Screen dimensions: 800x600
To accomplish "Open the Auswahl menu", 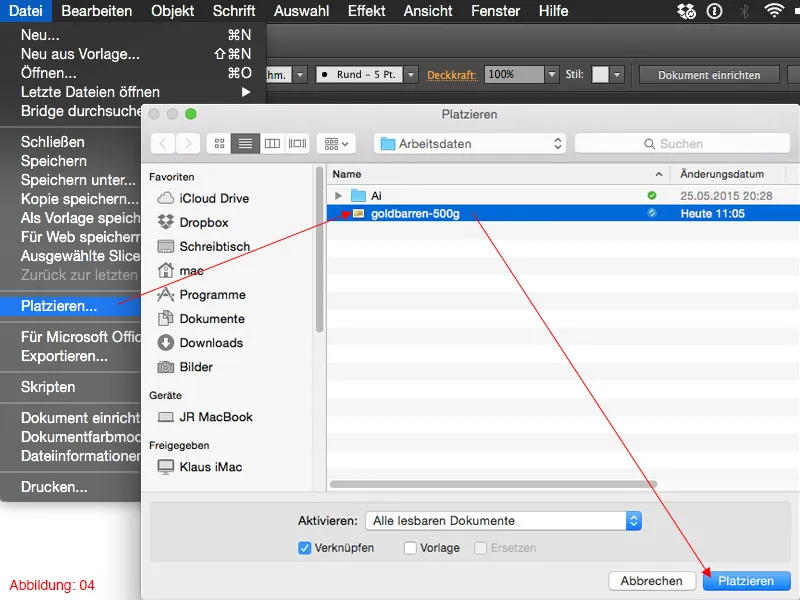I will point(301,11).
